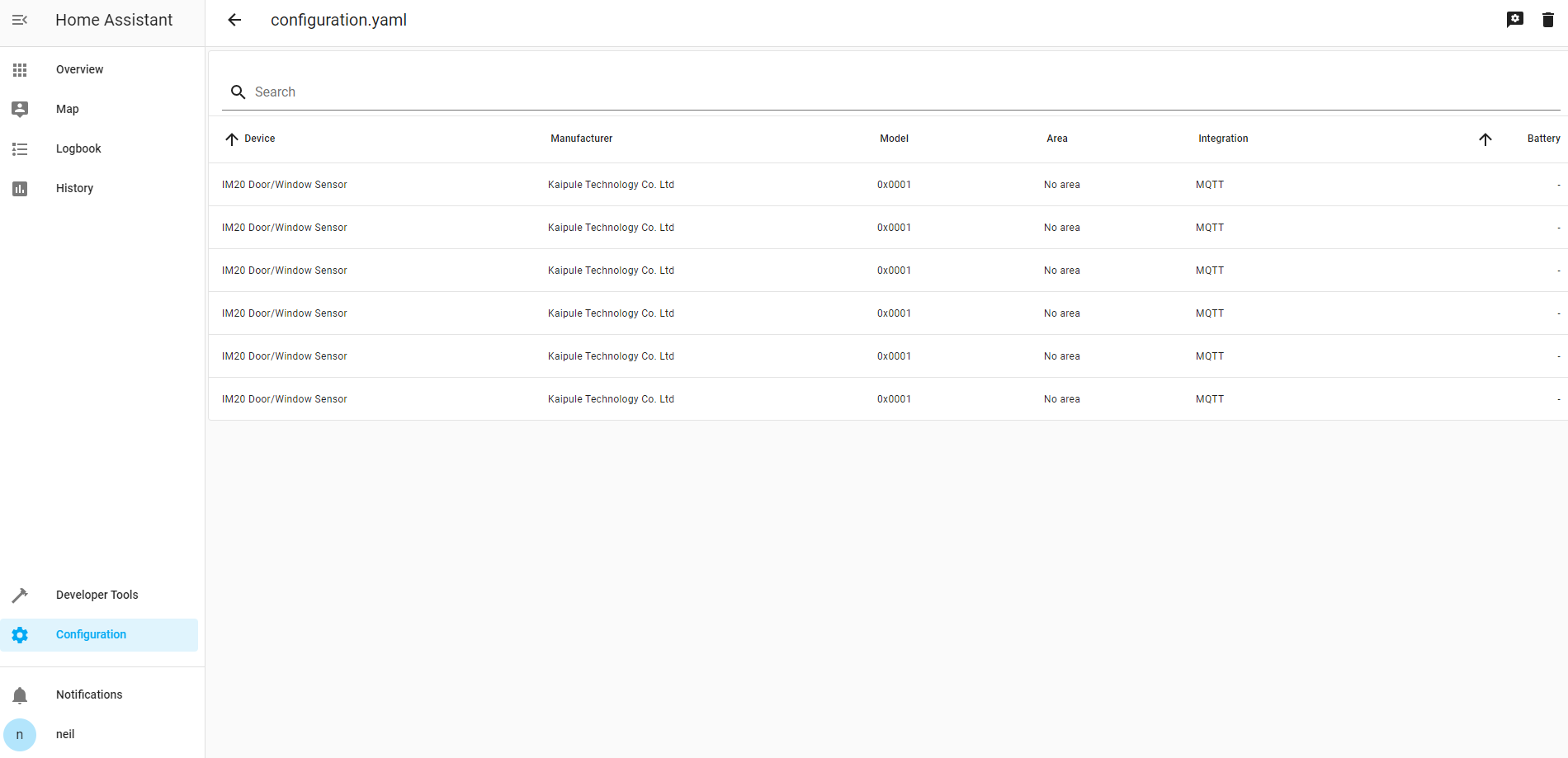The height and width of the screenshot is (758, 1568).
Task: Click 0x0001 model in second row
Action: [x=894, y=228]
